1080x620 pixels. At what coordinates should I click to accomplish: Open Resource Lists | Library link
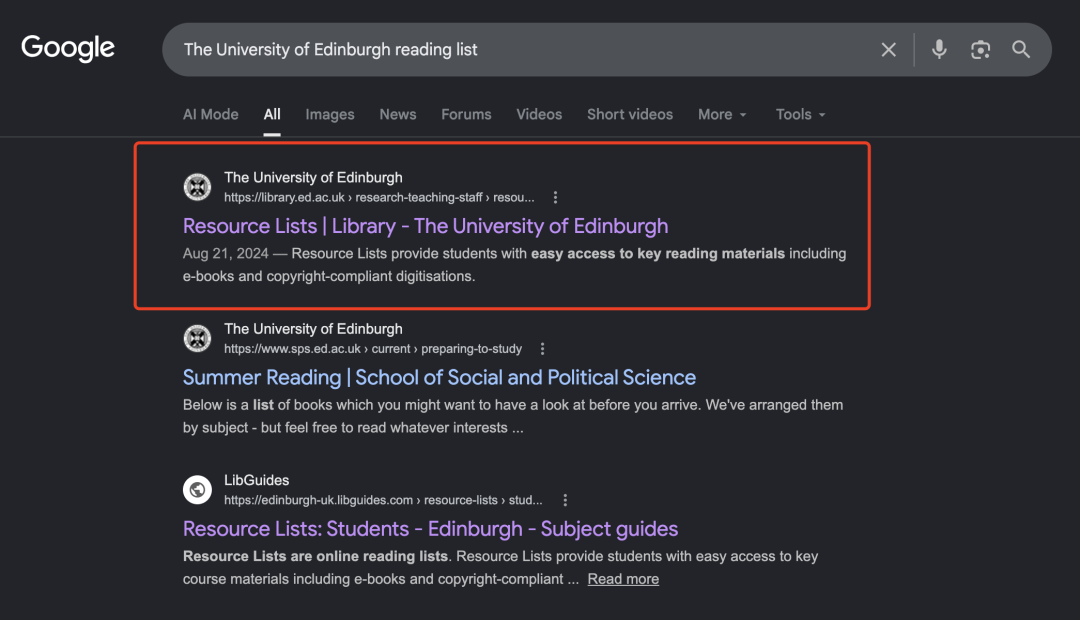pyautogui.click(x=426, y=226)
